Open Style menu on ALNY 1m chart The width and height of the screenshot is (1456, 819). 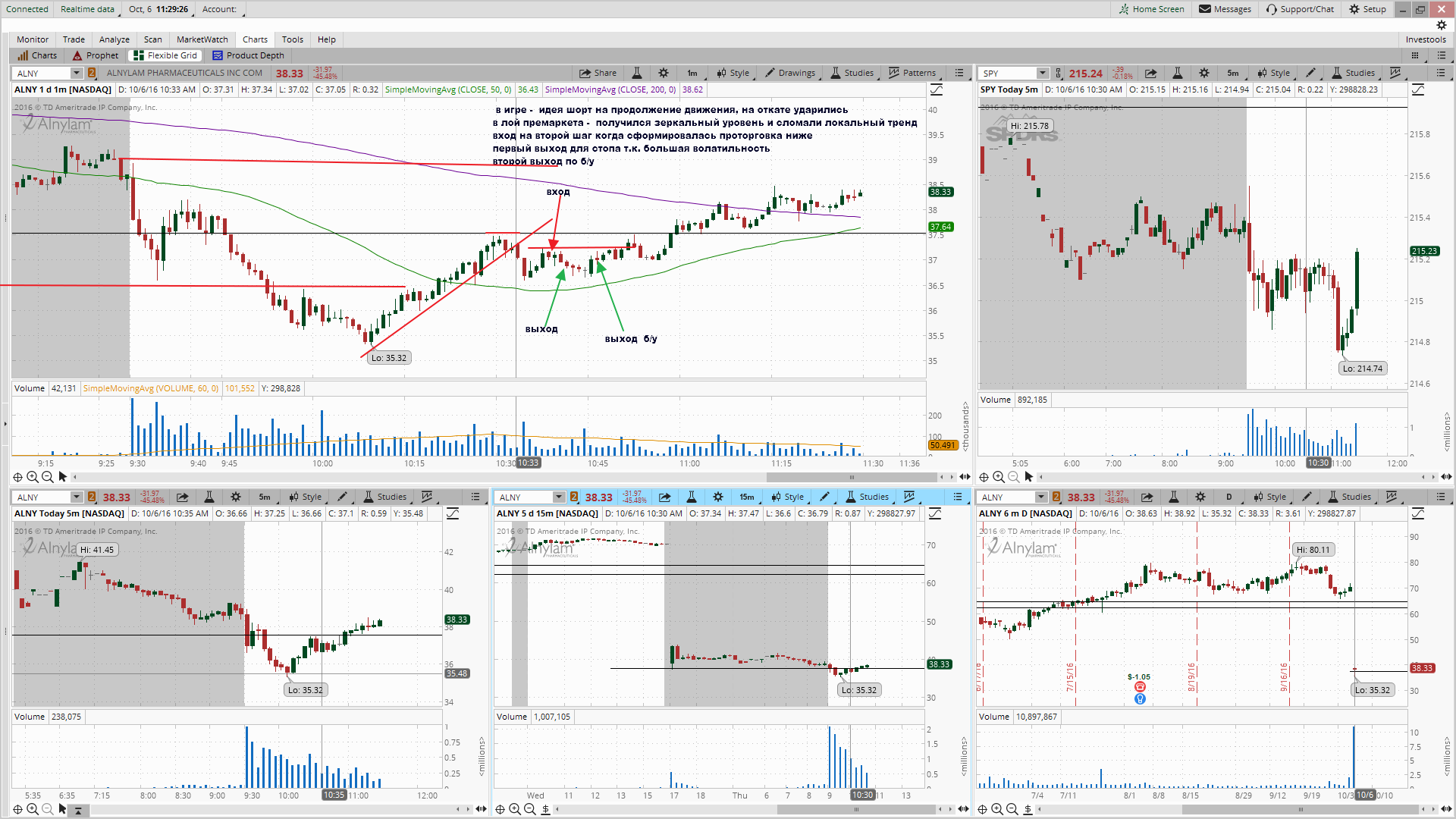pyautogui.click(x=733, y=73)
